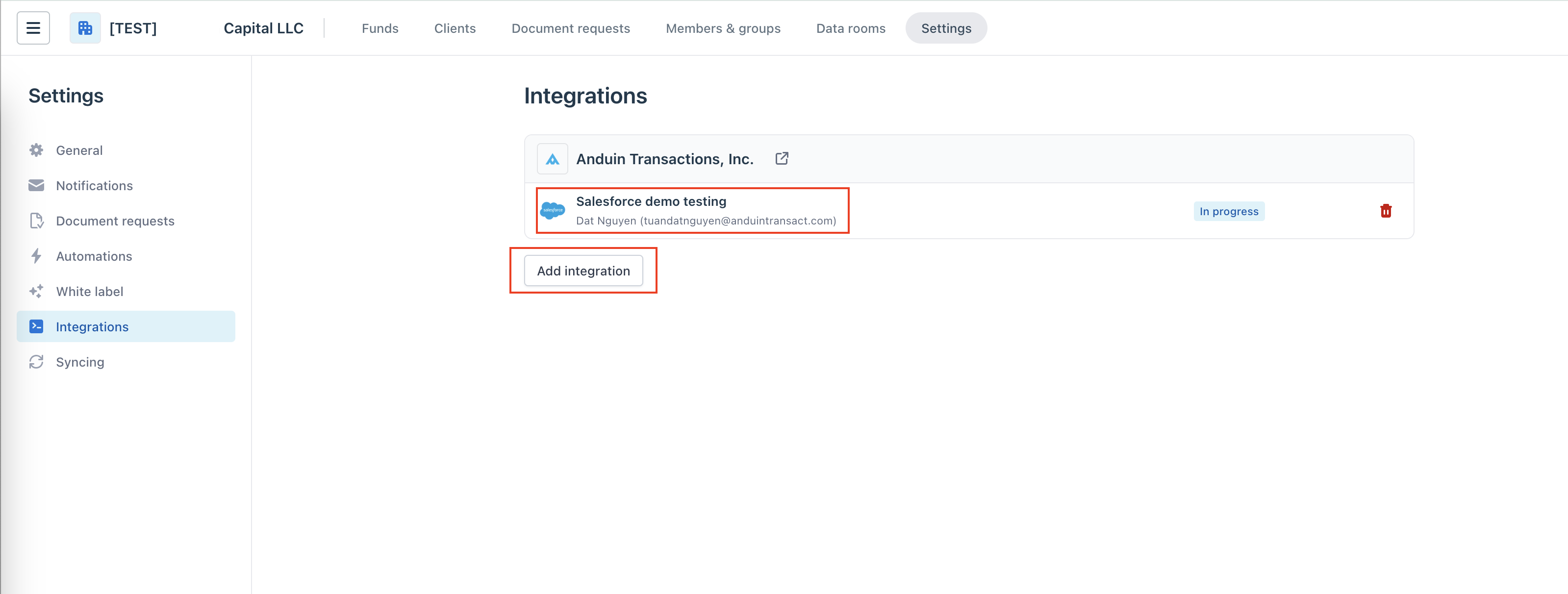This screenshot has height=594, width=1568.
Task: Click the Automations lightning bolt icon
Action: (x=36, y=256)
